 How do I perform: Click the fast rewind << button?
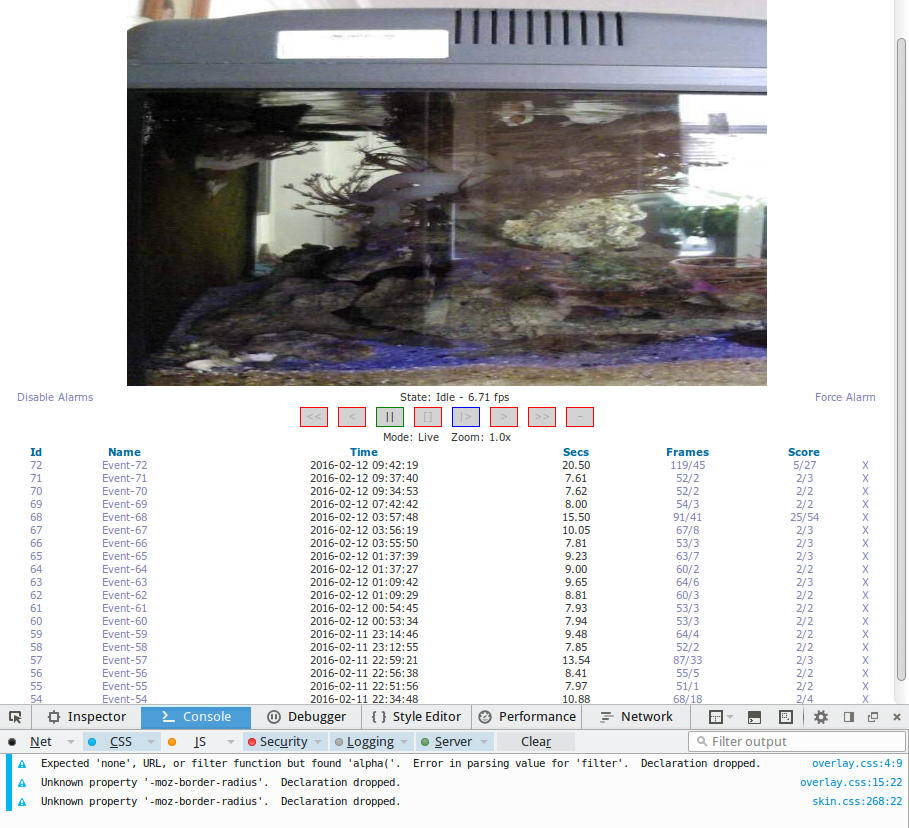pyautogui.click(x=314, y=417)
